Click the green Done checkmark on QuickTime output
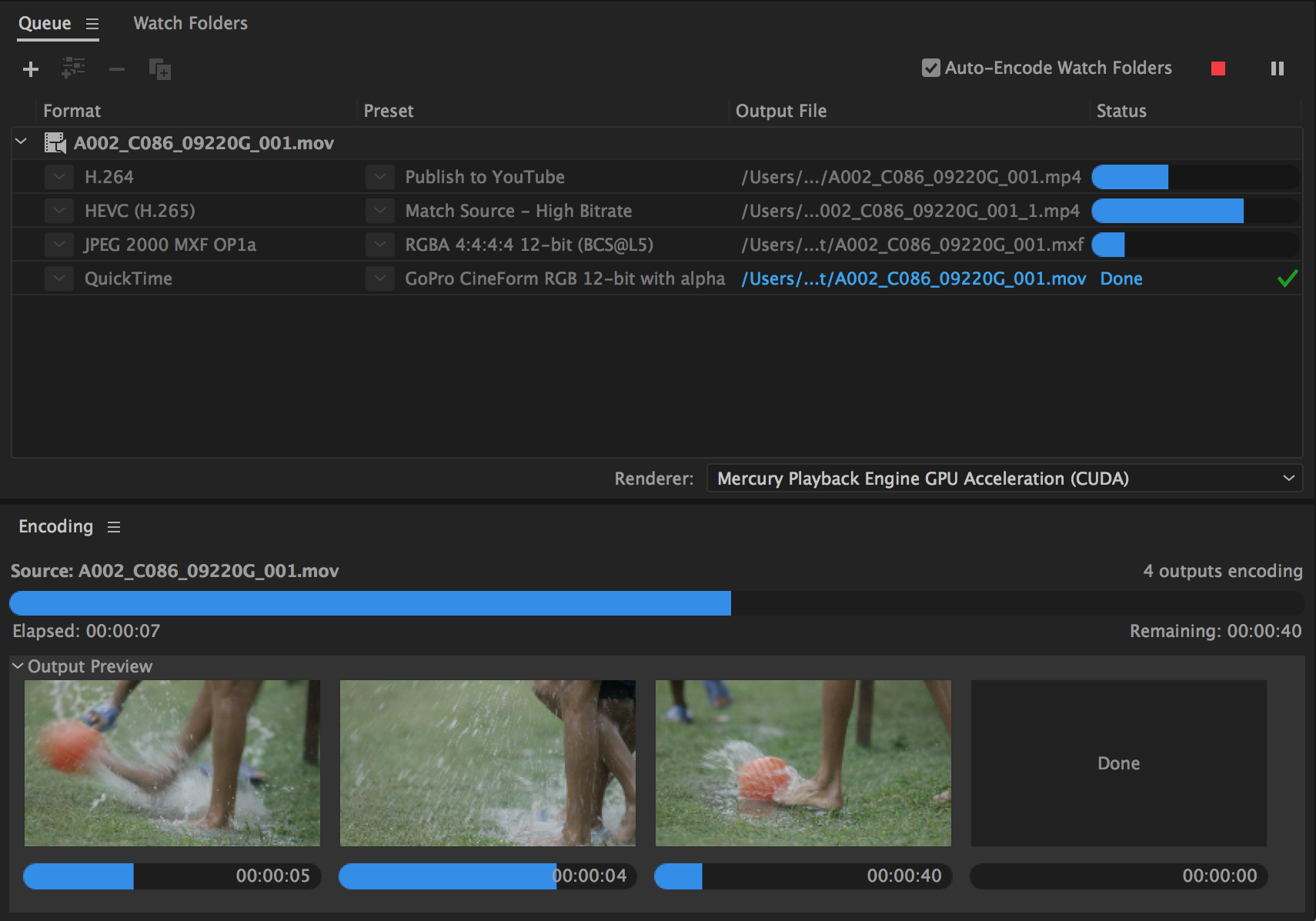This screenshot has width=1316, height=921. [1288, 279]
